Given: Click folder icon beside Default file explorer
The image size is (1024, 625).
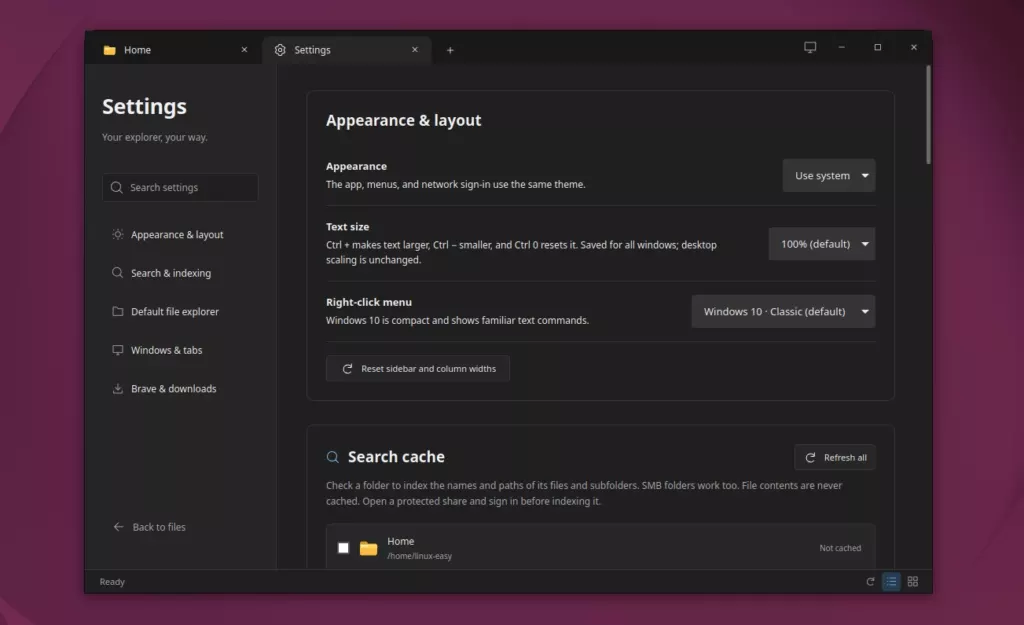Looking at the screenshot, I should point(118,311).
